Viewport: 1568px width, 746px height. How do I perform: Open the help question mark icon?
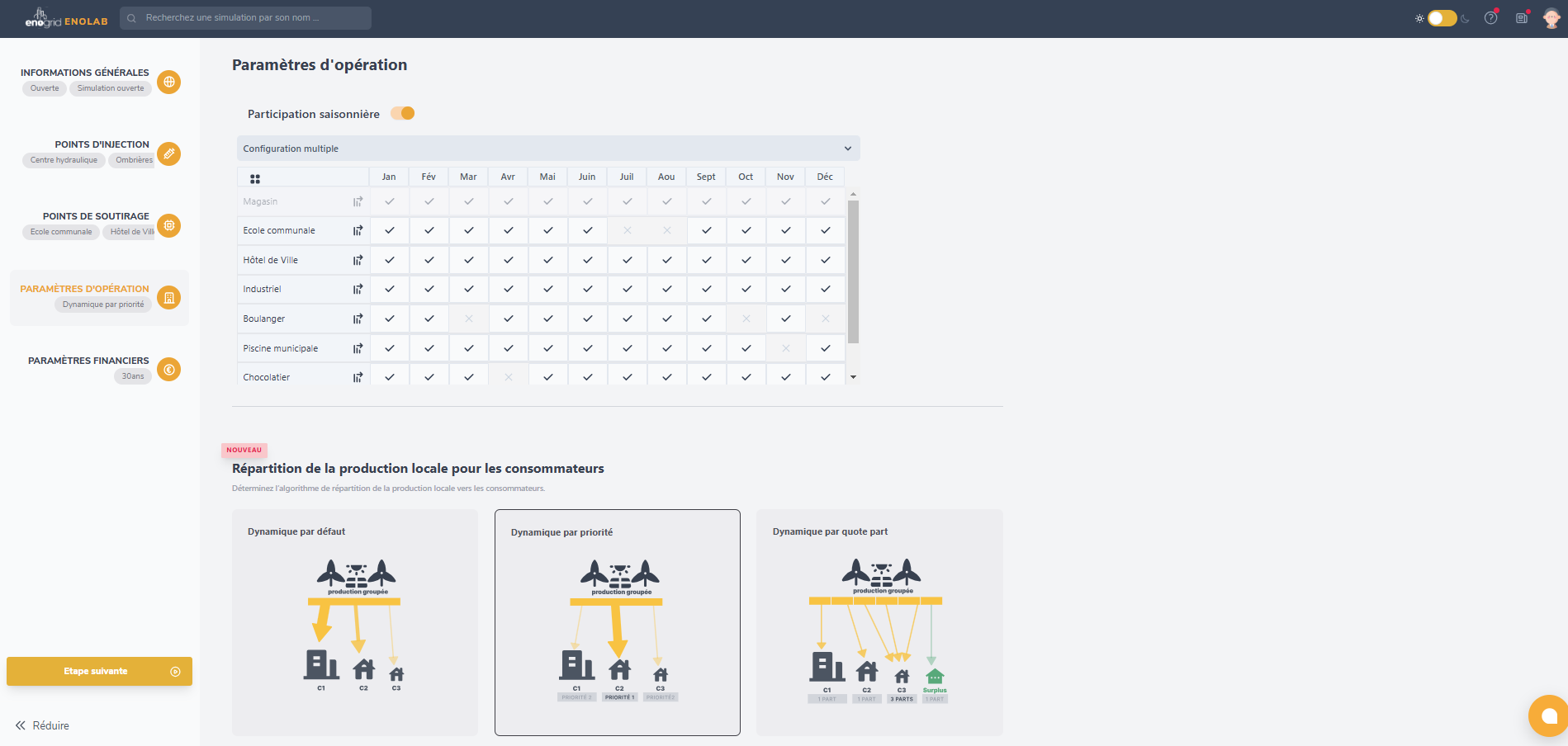click(x=1490, y=18)
